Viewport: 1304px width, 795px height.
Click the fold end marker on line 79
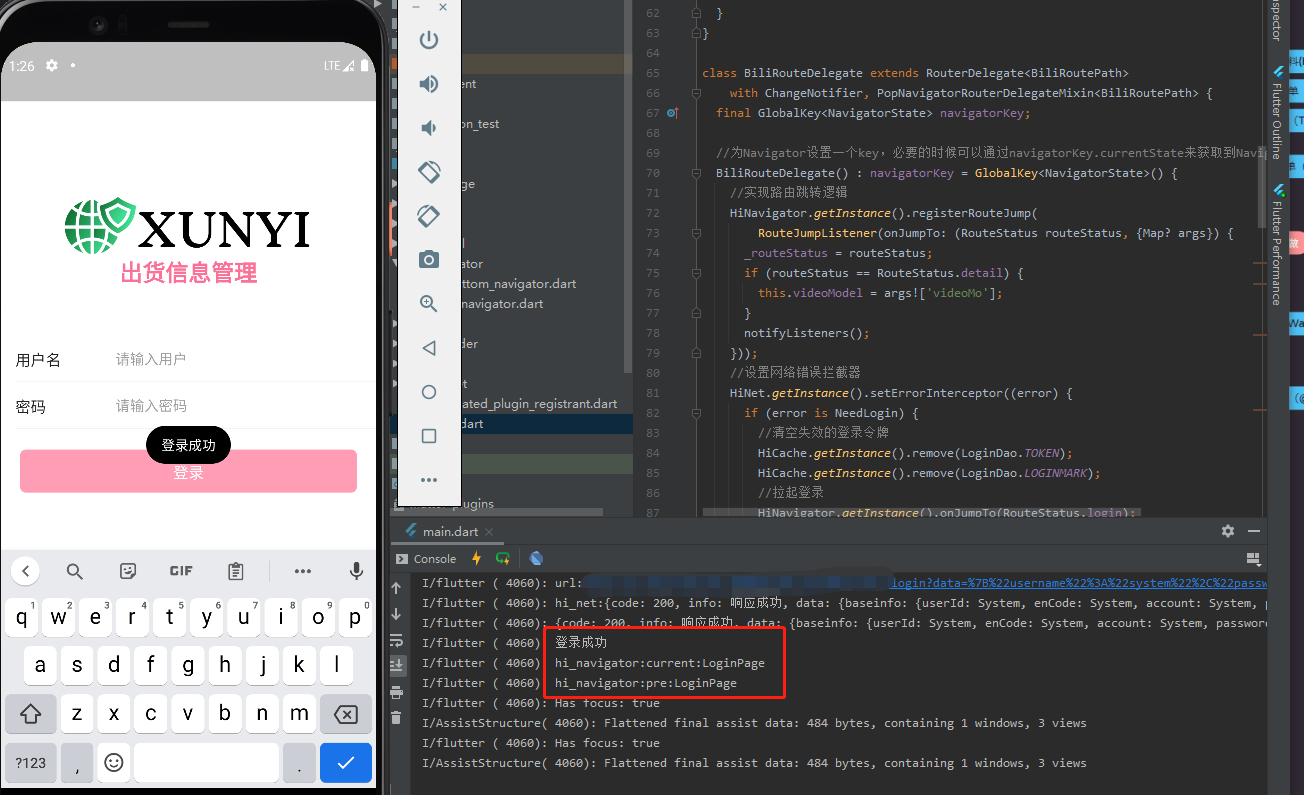pyautogui.click(x=697, y=353)
